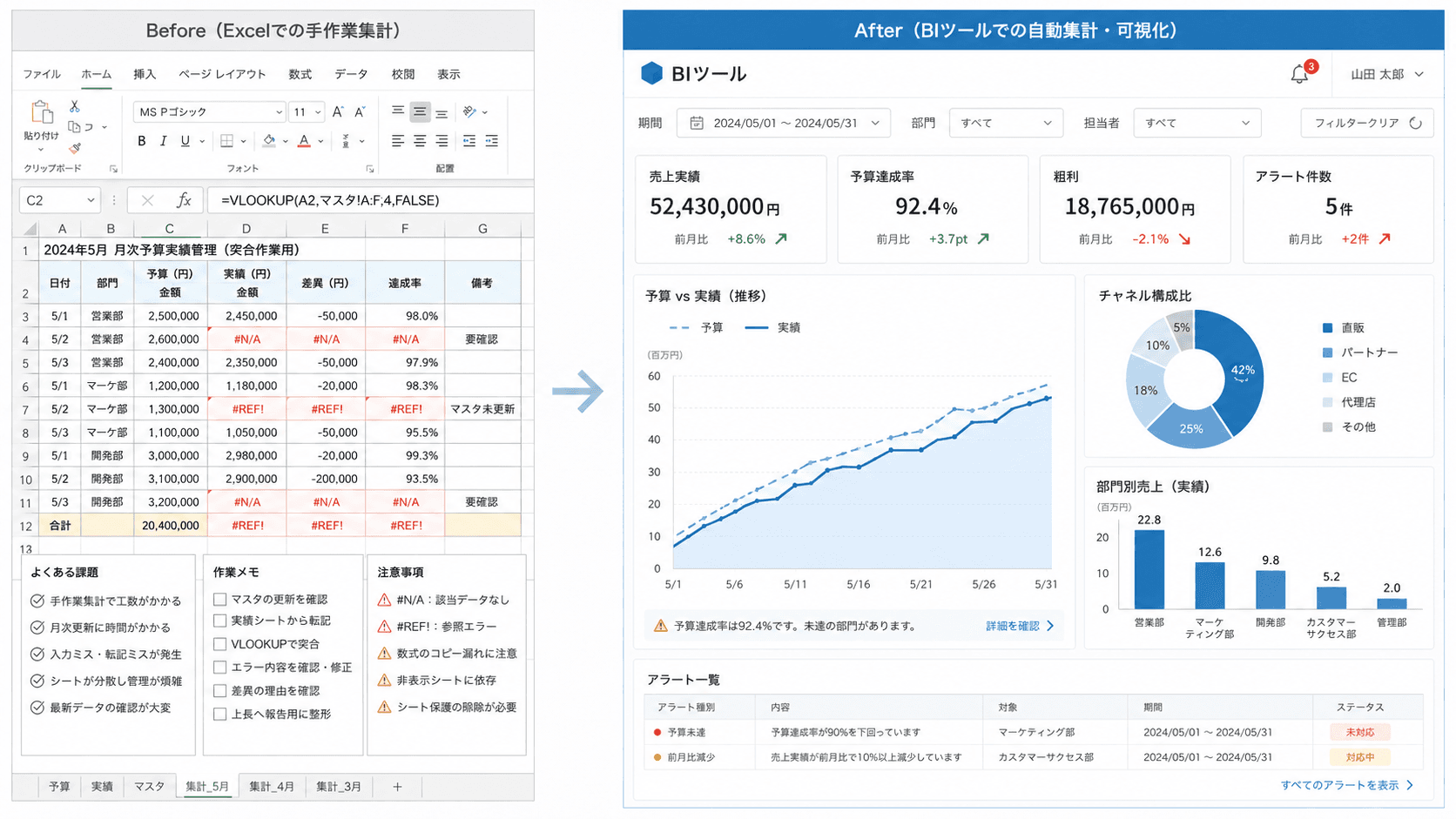1456x819 pixels.
Task: Open the clipboard group dialog launcher
Action: 113,169
